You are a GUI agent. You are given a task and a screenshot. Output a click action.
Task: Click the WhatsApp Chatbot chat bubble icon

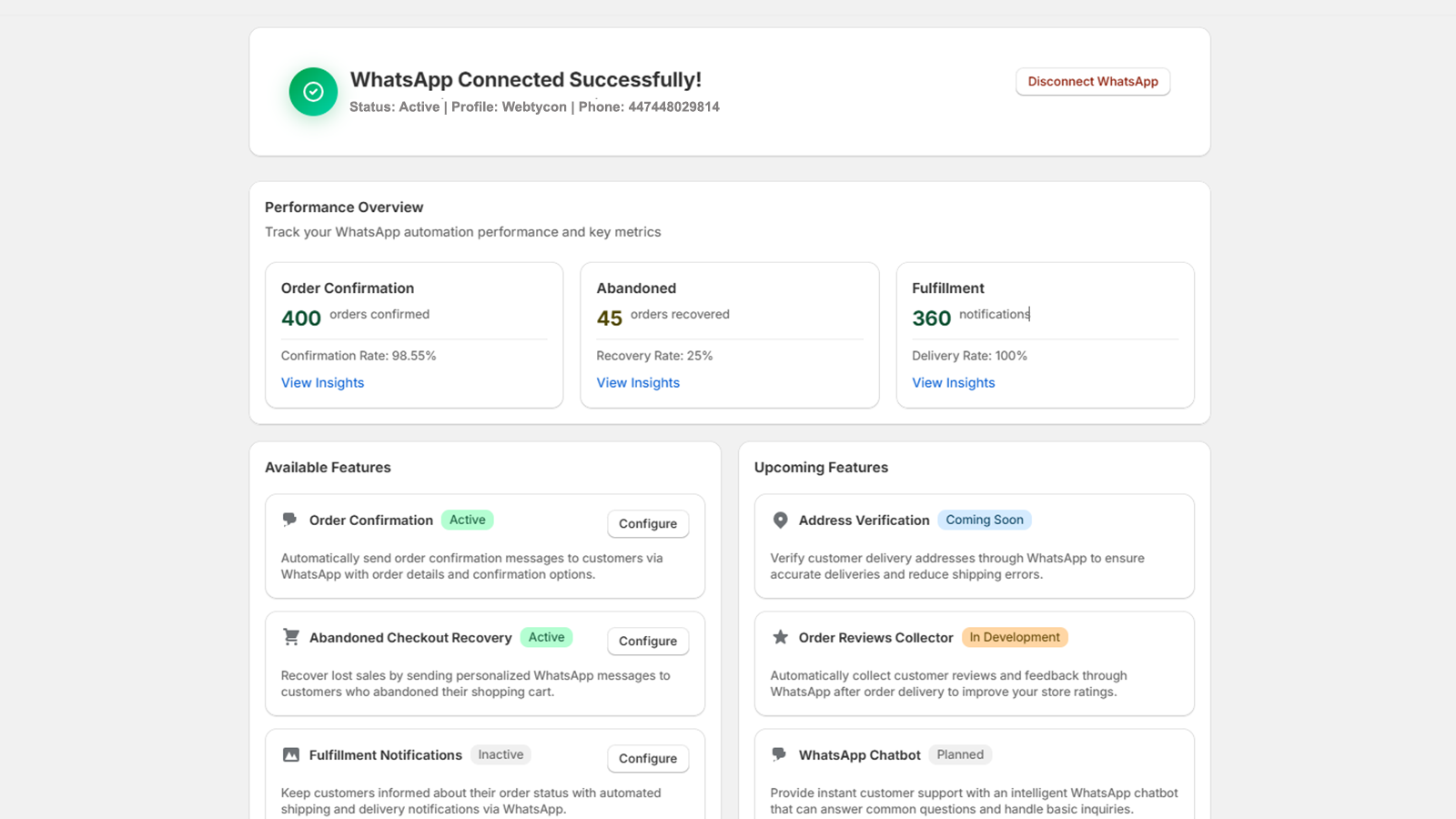click(780, 754)
